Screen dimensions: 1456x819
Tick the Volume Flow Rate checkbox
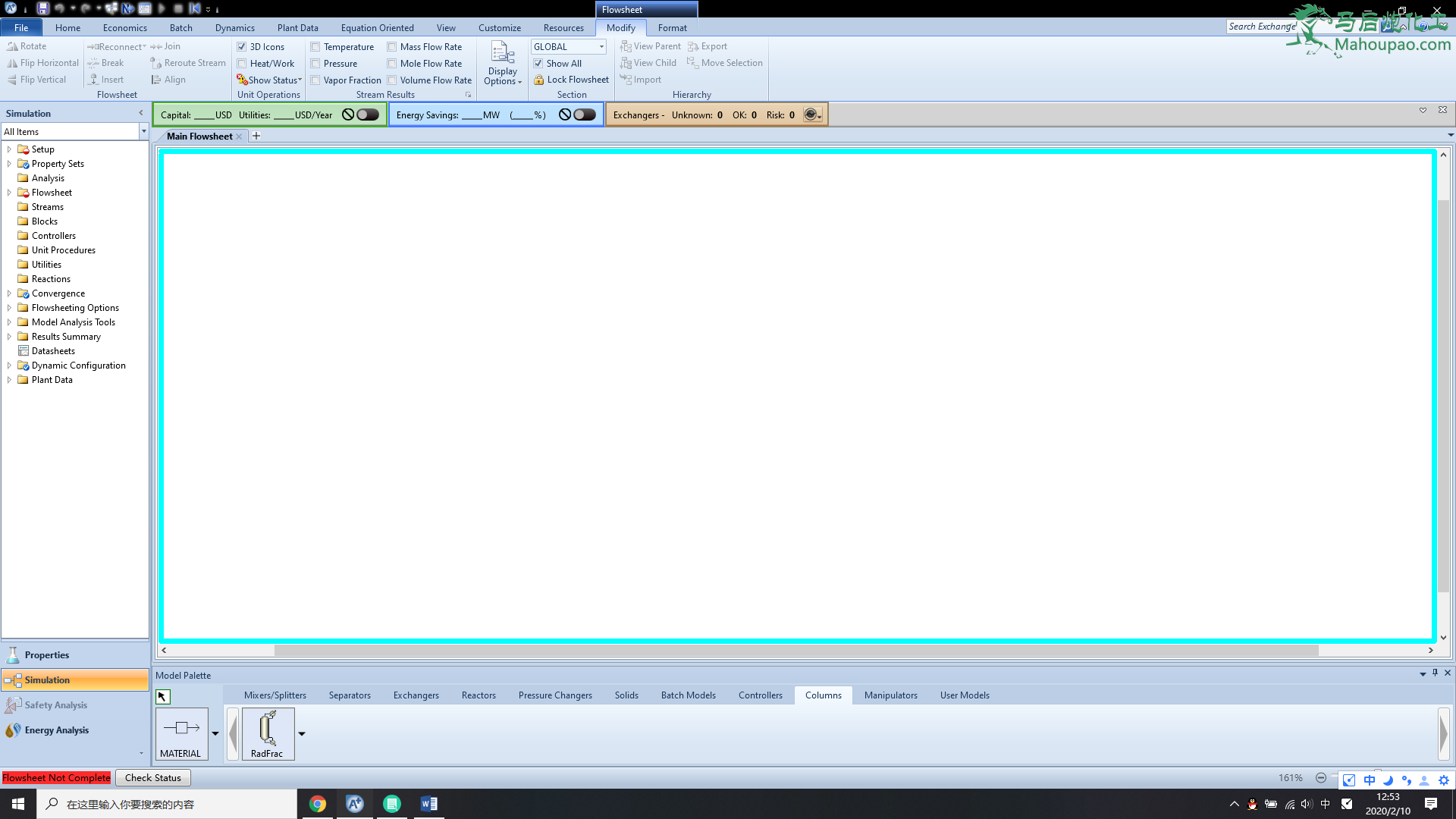click(392, 80)
